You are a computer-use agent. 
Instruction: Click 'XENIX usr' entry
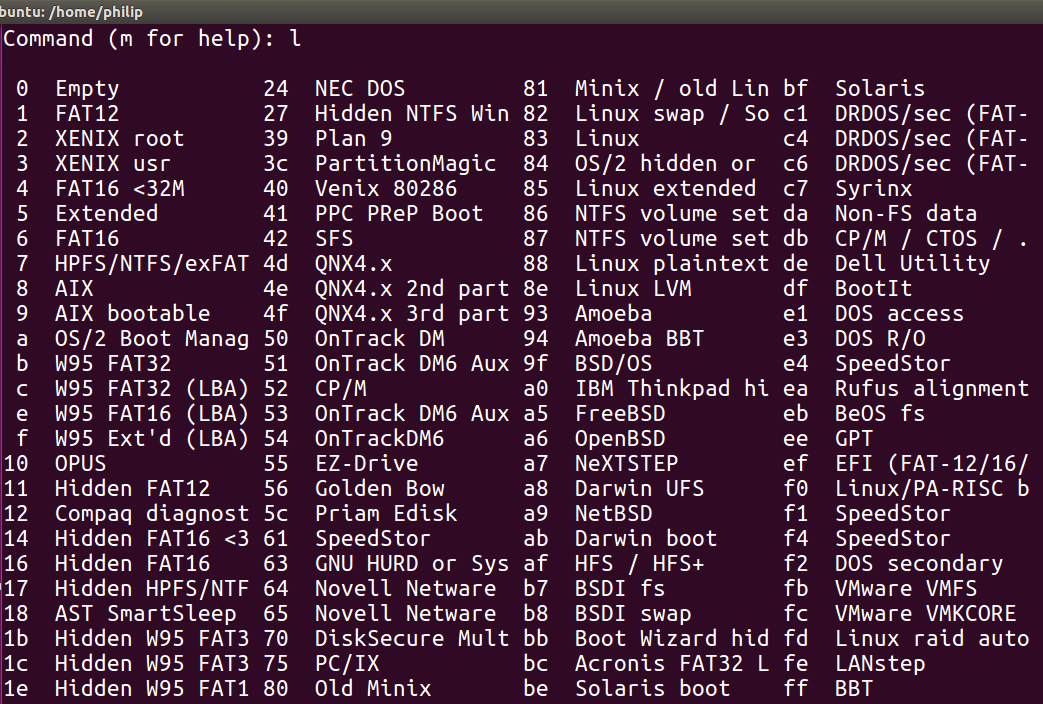pyautogui.click(x=113, y=164)
